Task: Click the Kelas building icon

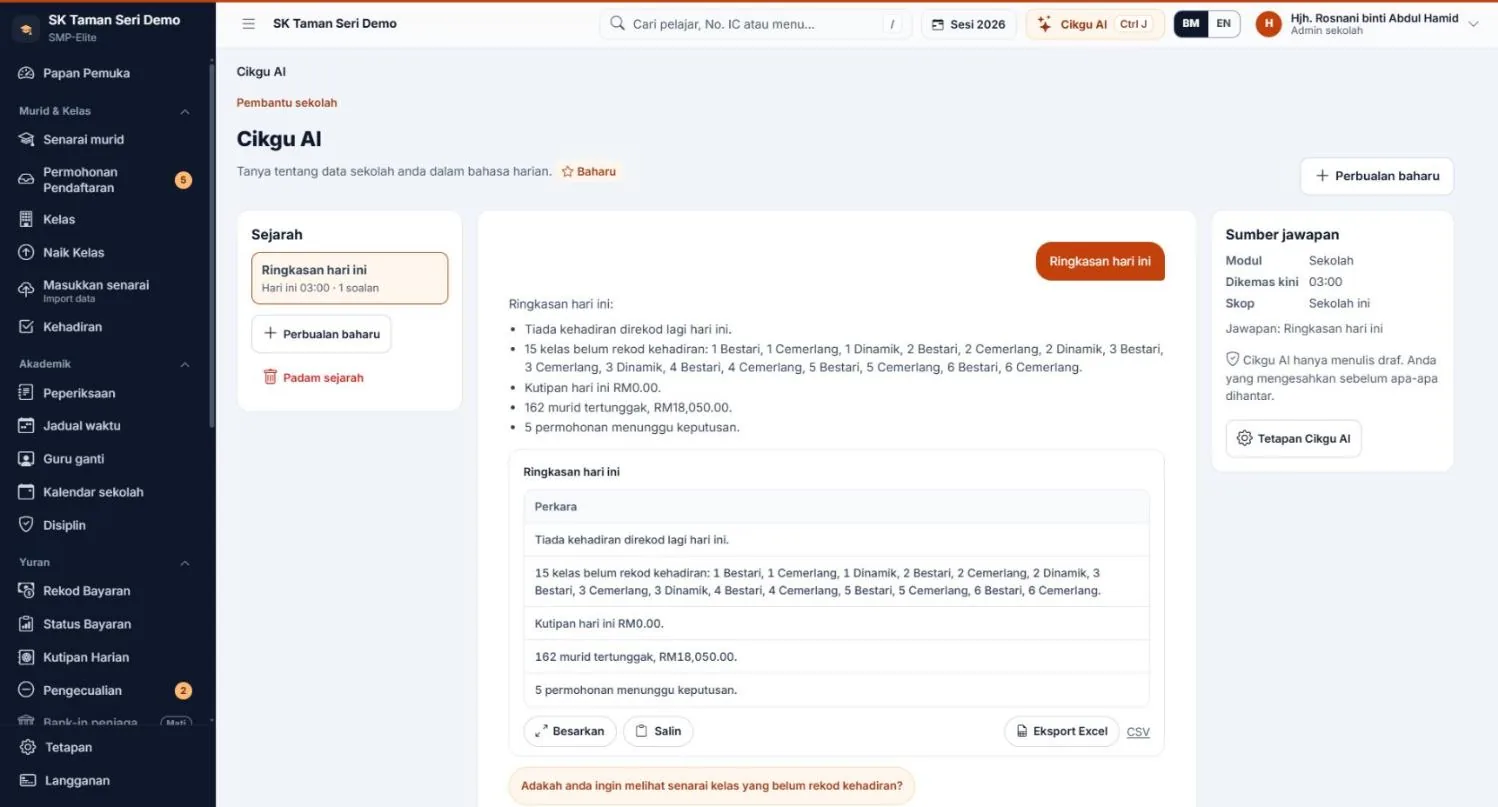Action: pos(27,219)
